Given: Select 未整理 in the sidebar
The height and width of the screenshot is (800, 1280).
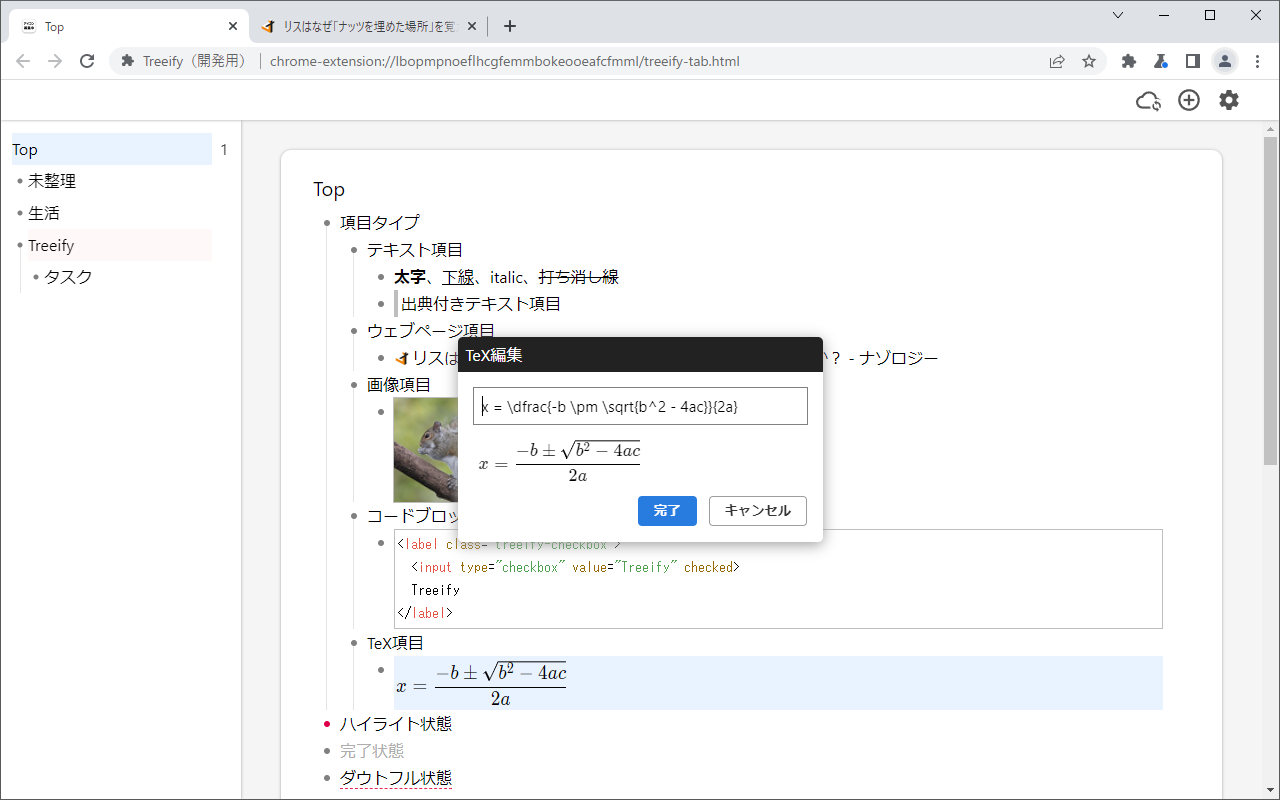Looking at the screenshot, I should [x=52, y=181].
